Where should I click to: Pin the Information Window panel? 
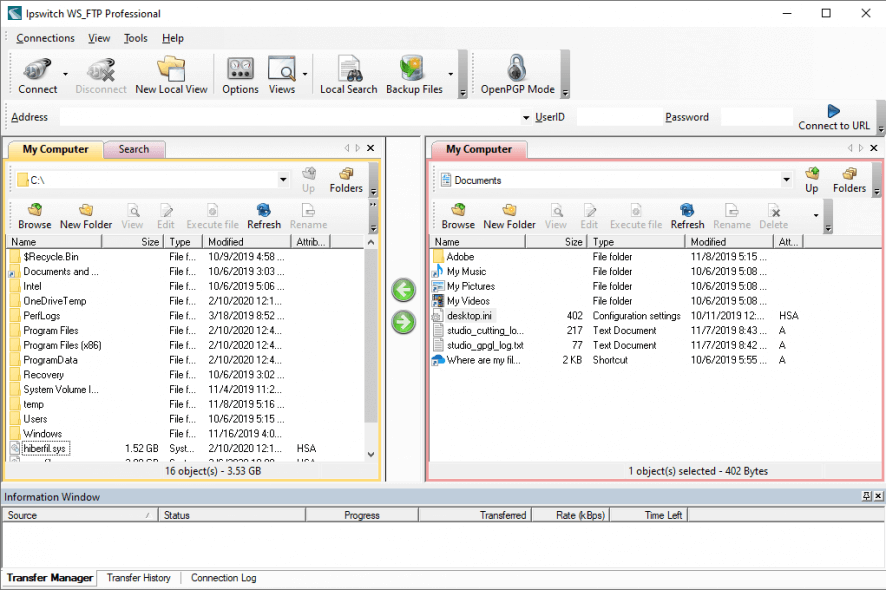click(x=866, y=496)
